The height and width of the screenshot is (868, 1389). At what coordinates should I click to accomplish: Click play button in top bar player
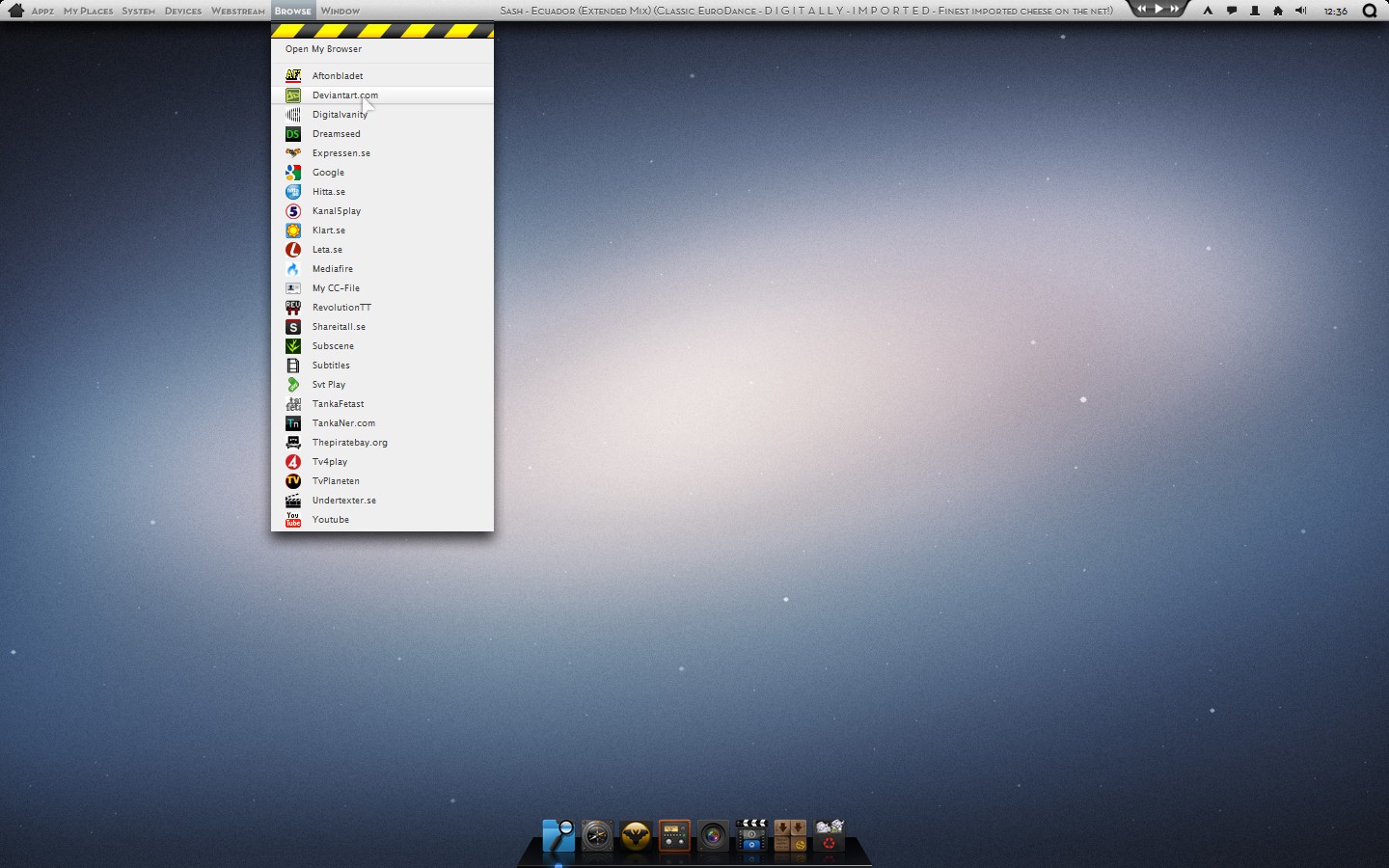(1158, 9)
